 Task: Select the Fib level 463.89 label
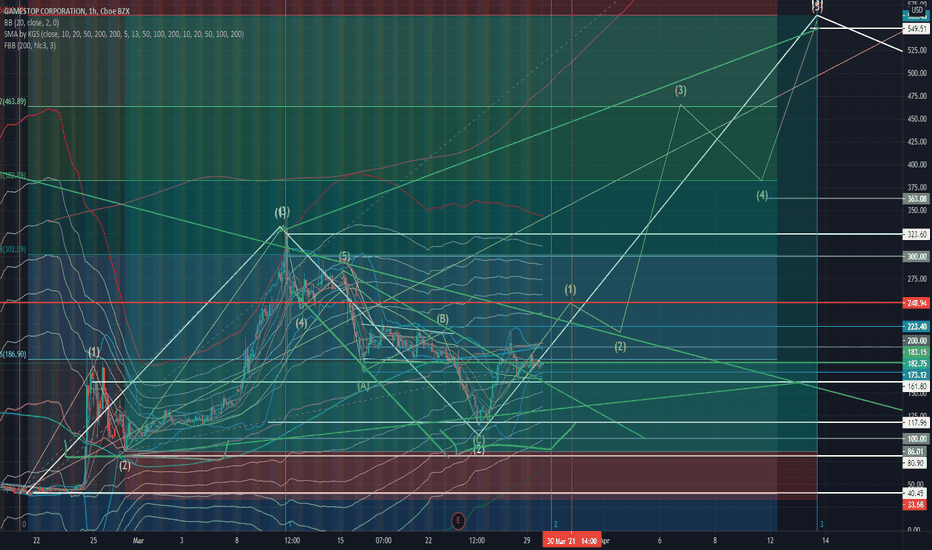(14, 102)
